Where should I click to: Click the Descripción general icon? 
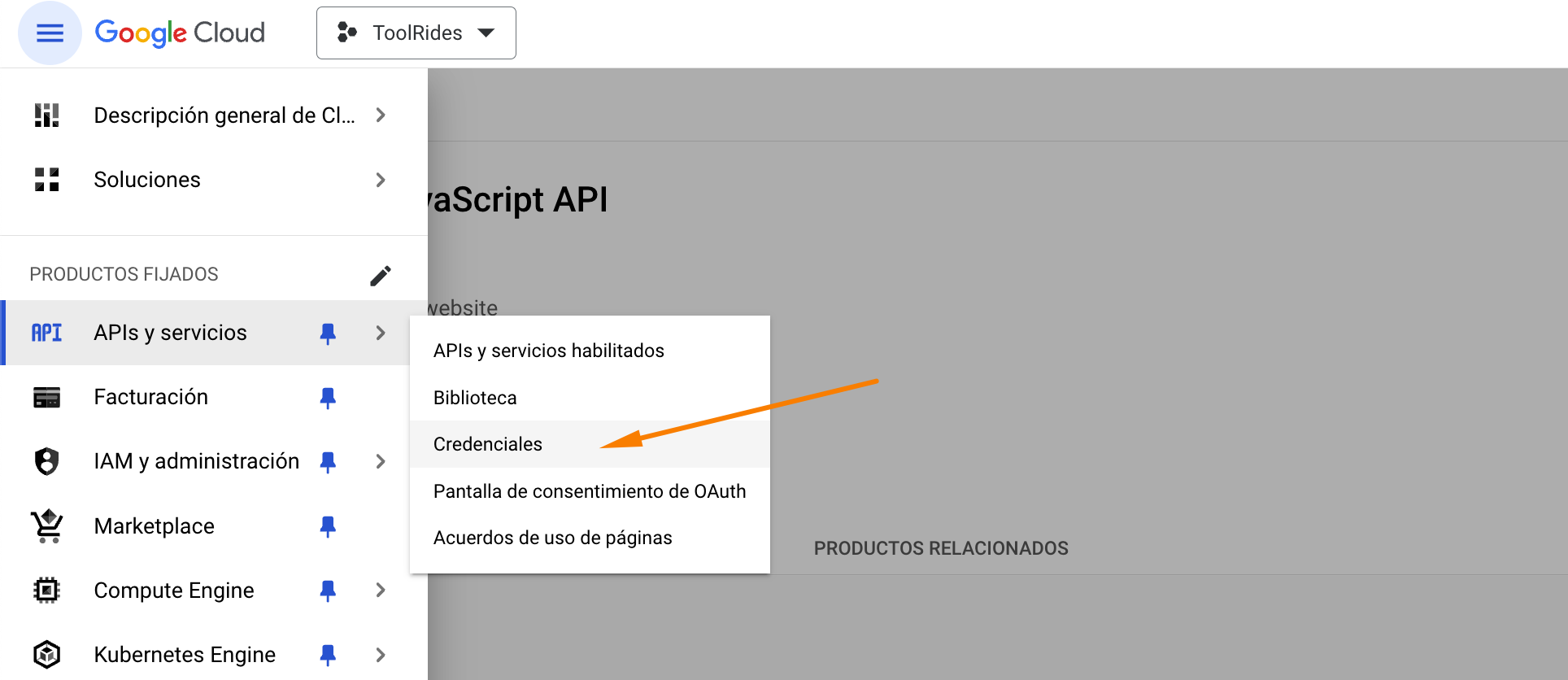click(x=47, y=116)
